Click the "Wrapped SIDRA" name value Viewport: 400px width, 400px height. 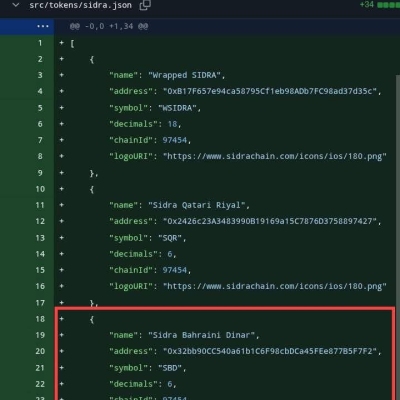184,75
